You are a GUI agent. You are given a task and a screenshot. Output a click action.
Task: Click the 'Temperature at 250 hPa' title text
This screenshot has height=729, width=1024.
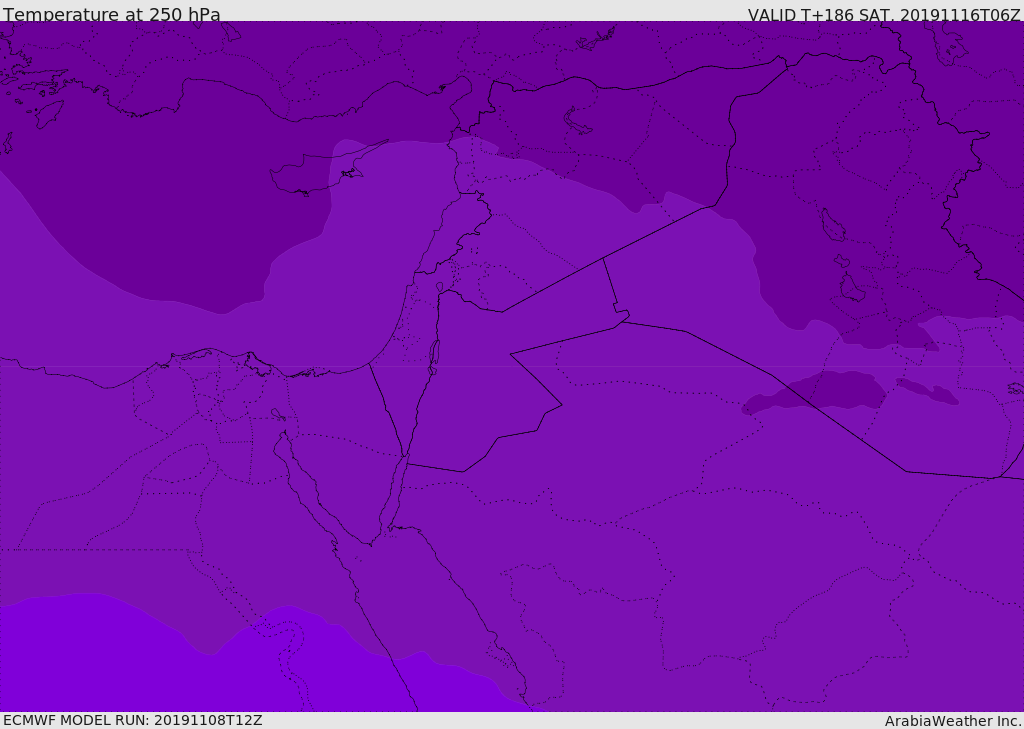pos(112,14)
